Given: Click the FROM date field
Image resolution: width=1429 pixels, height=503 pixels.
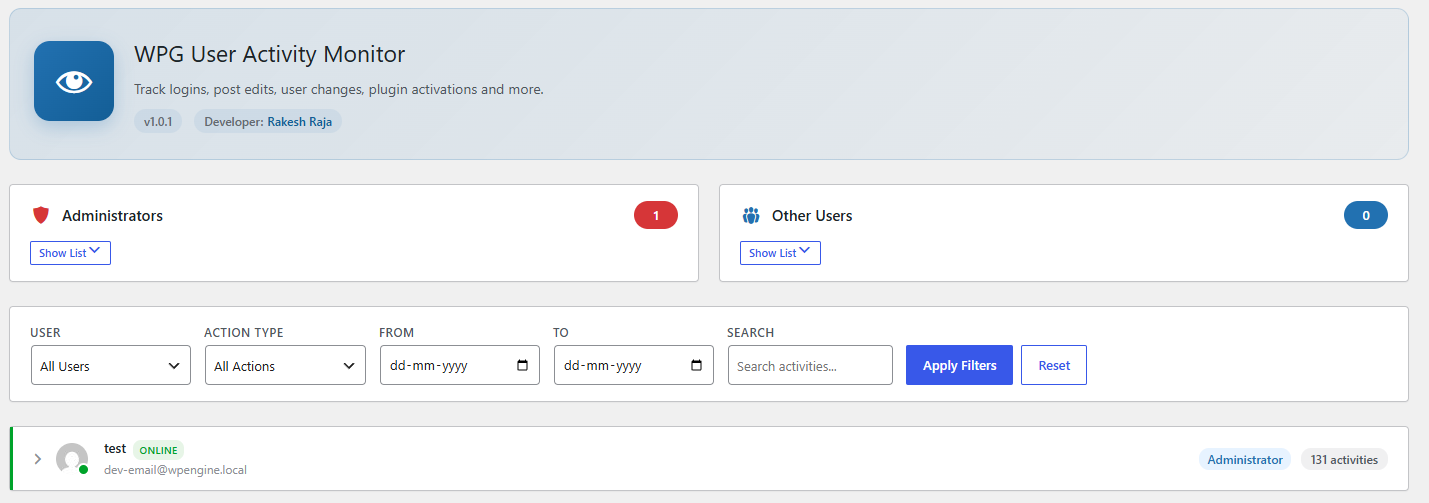Looking at the screenshot, I should [460, 365].
